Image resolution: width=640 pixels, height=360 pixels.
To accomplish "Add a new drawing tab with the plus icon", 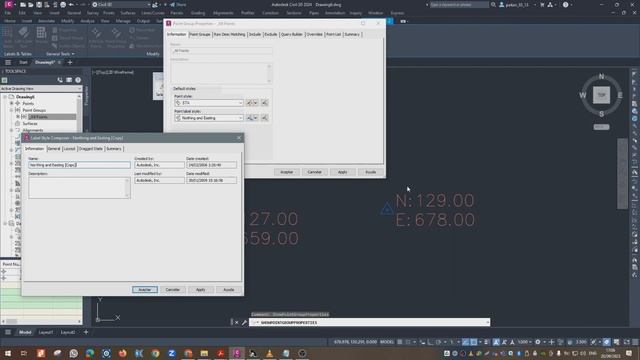I will pos(70,62).
